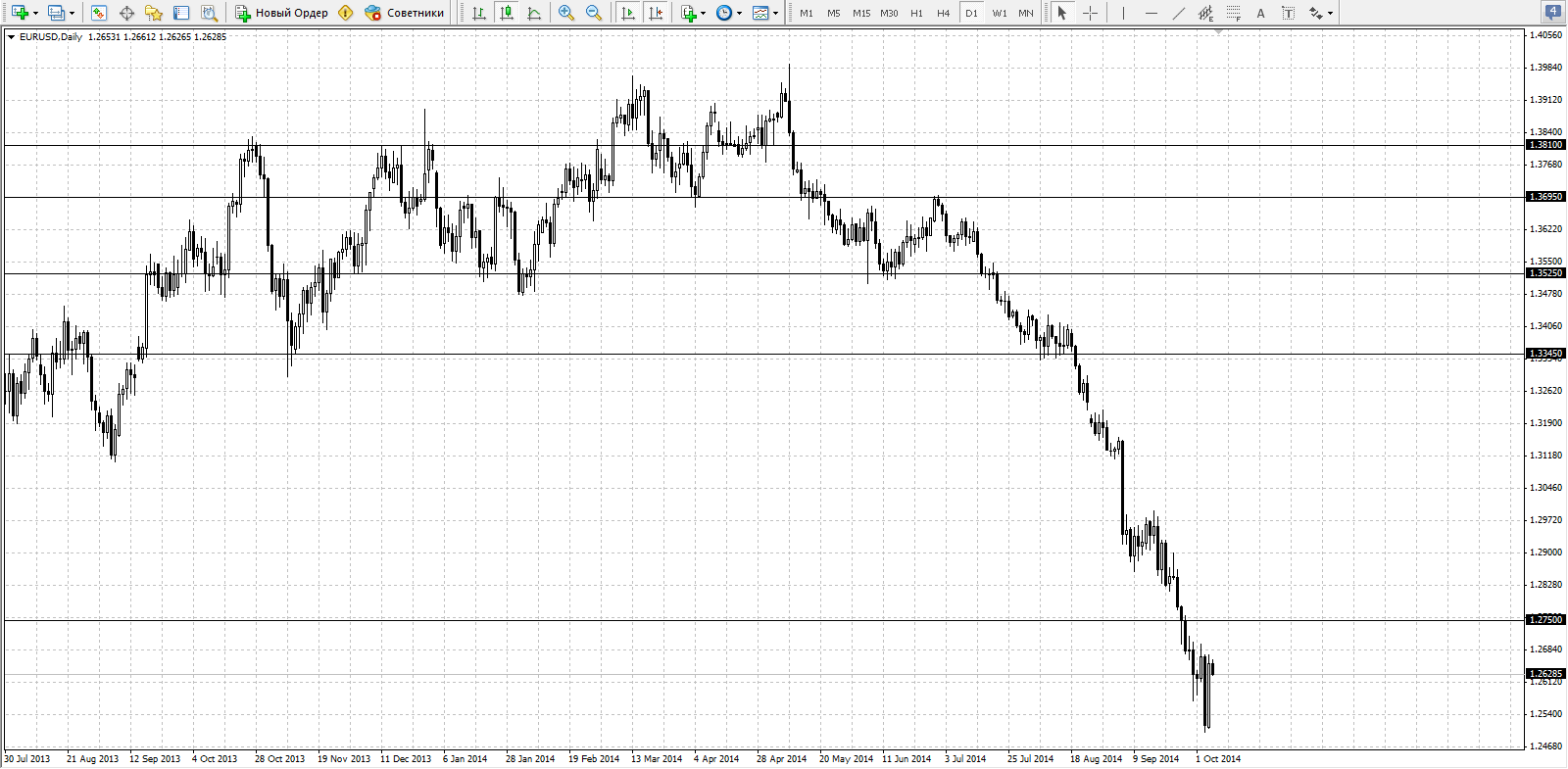This screenshot has width=1568, height=769.
Task: Expand the periods dropdown arrow
Action: click(x=739, y=14)
